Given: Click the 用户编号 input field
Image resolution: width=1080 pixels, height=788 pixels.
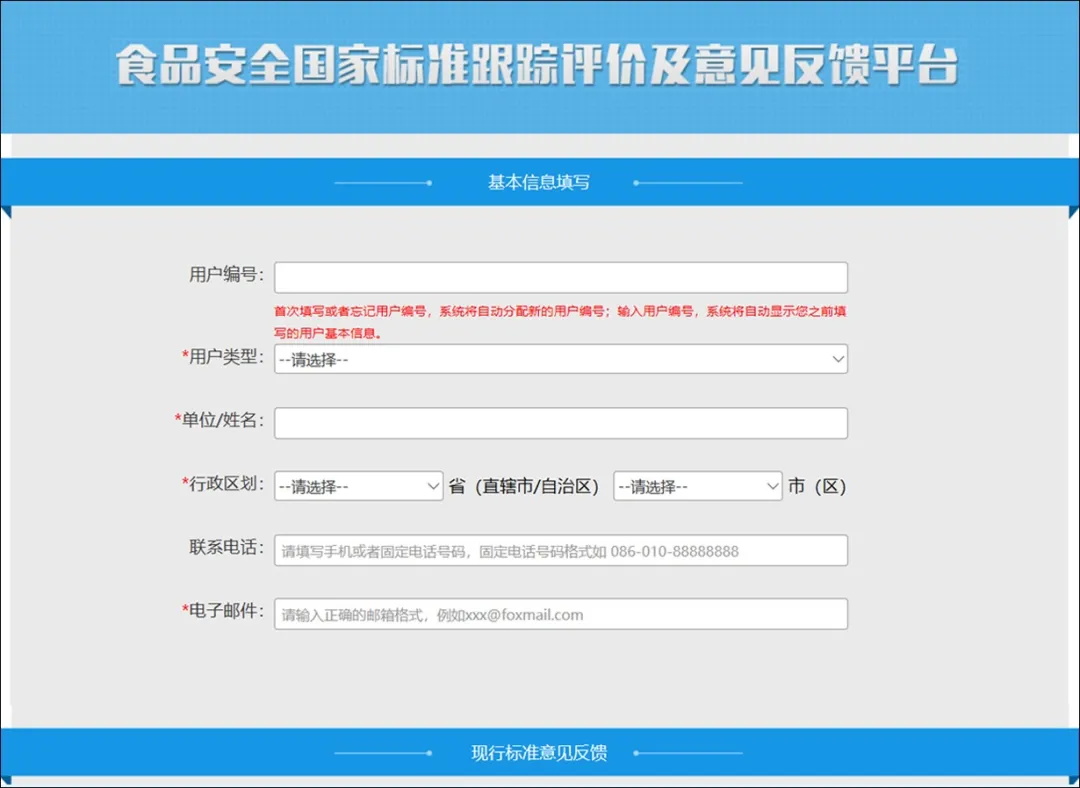Looking at the screenshot, I should click(560, 277).
